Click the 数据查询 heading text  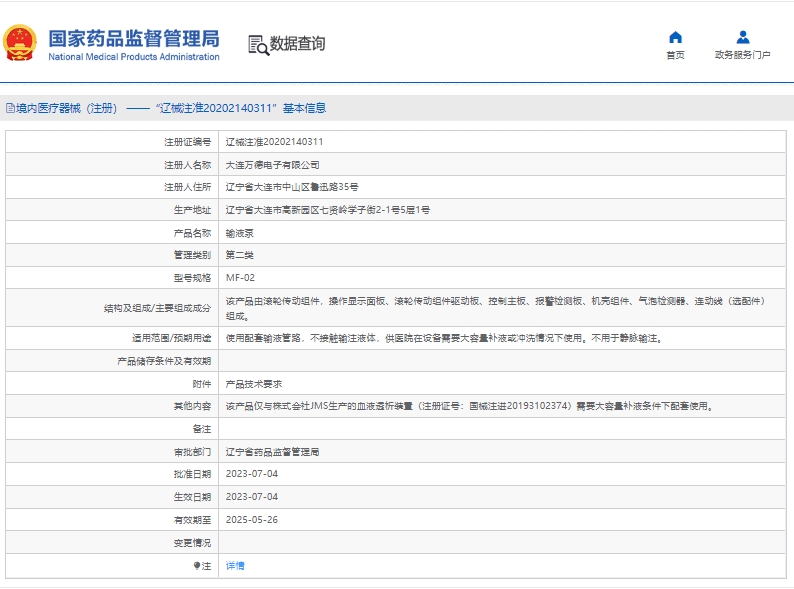click(297, 44)
